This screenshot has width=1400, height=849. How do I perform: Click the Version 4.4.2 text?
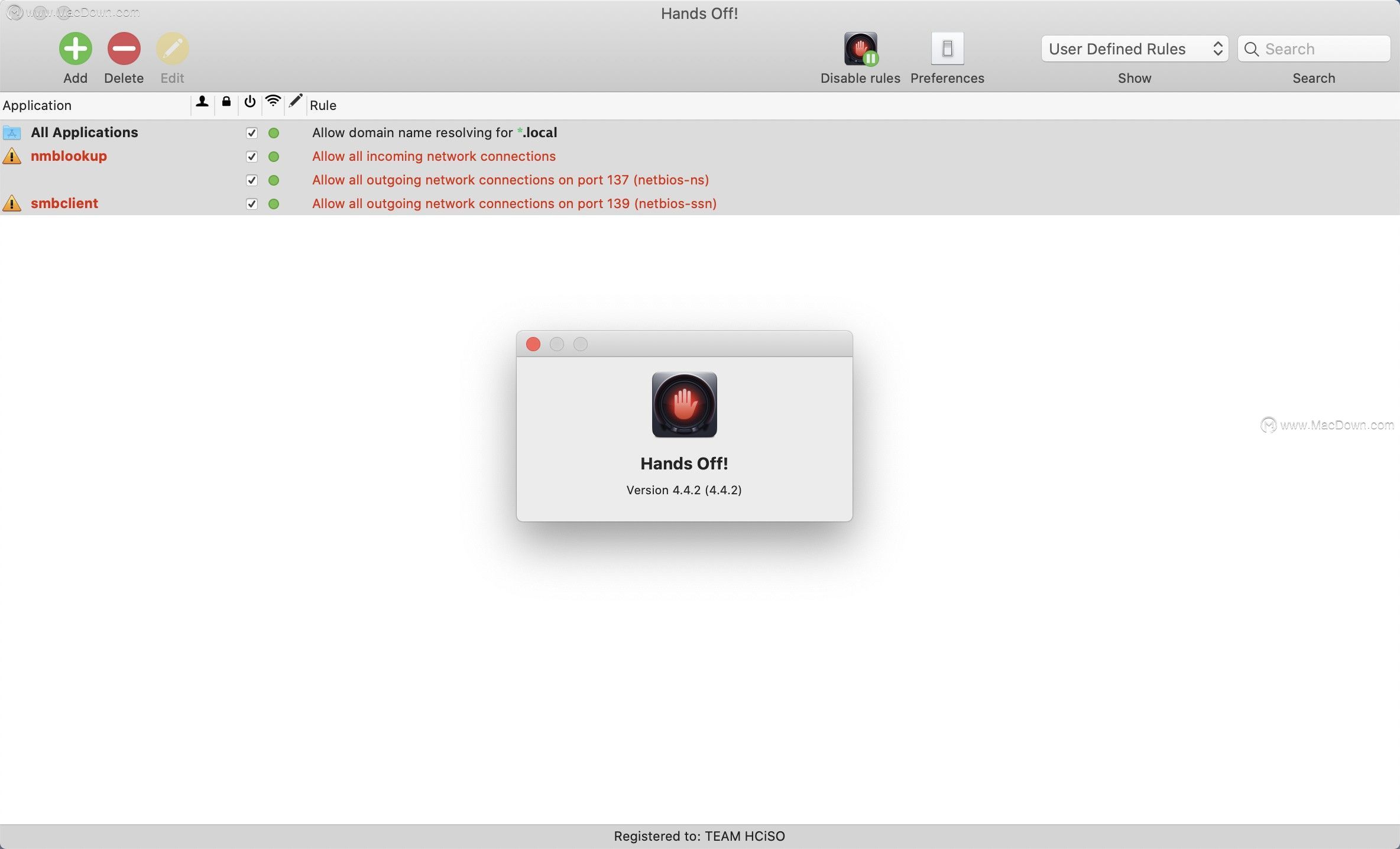pos(684,490)
